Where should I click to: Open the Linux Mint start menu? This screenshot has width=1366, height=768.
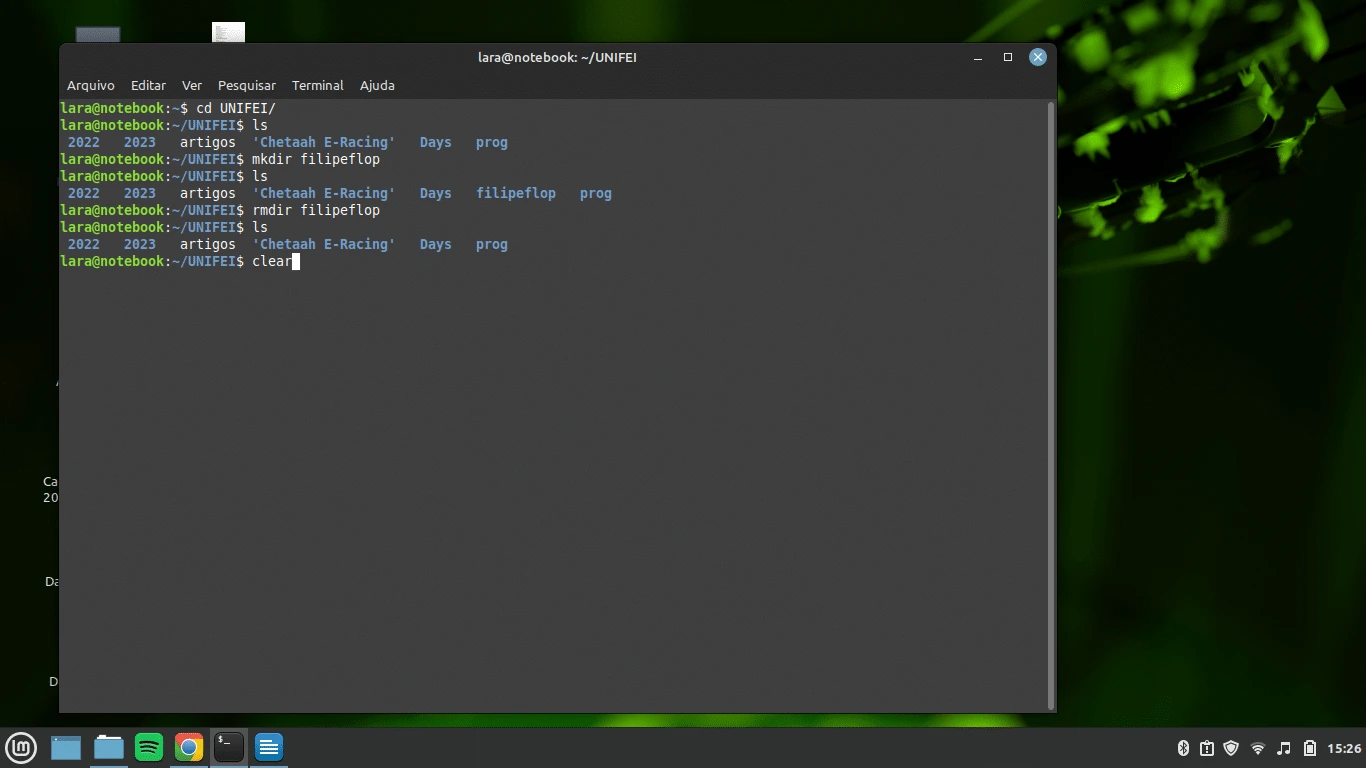[x=21, y=747]
